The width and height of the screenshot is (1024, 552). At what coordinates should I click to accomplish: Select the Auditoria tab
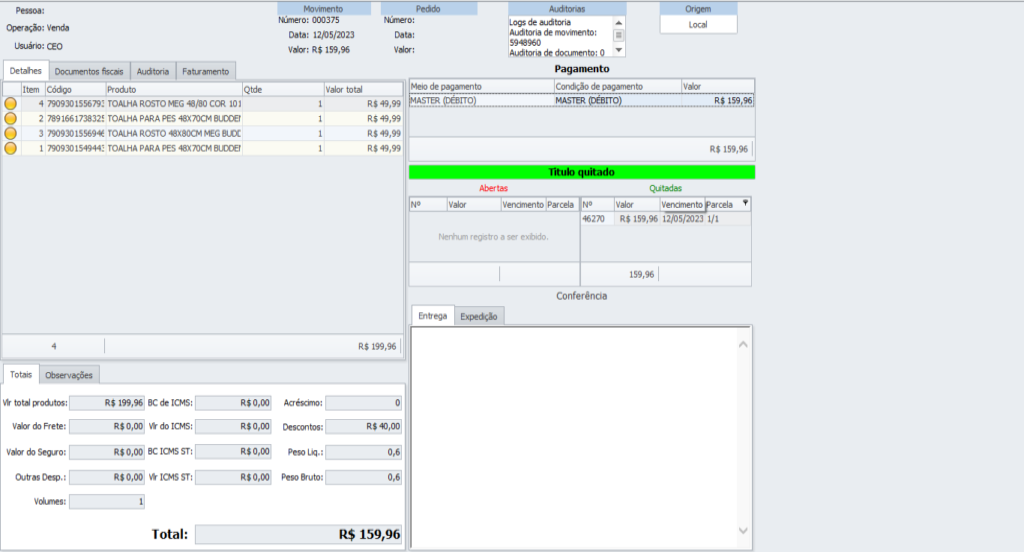click(x=152, y=71)
